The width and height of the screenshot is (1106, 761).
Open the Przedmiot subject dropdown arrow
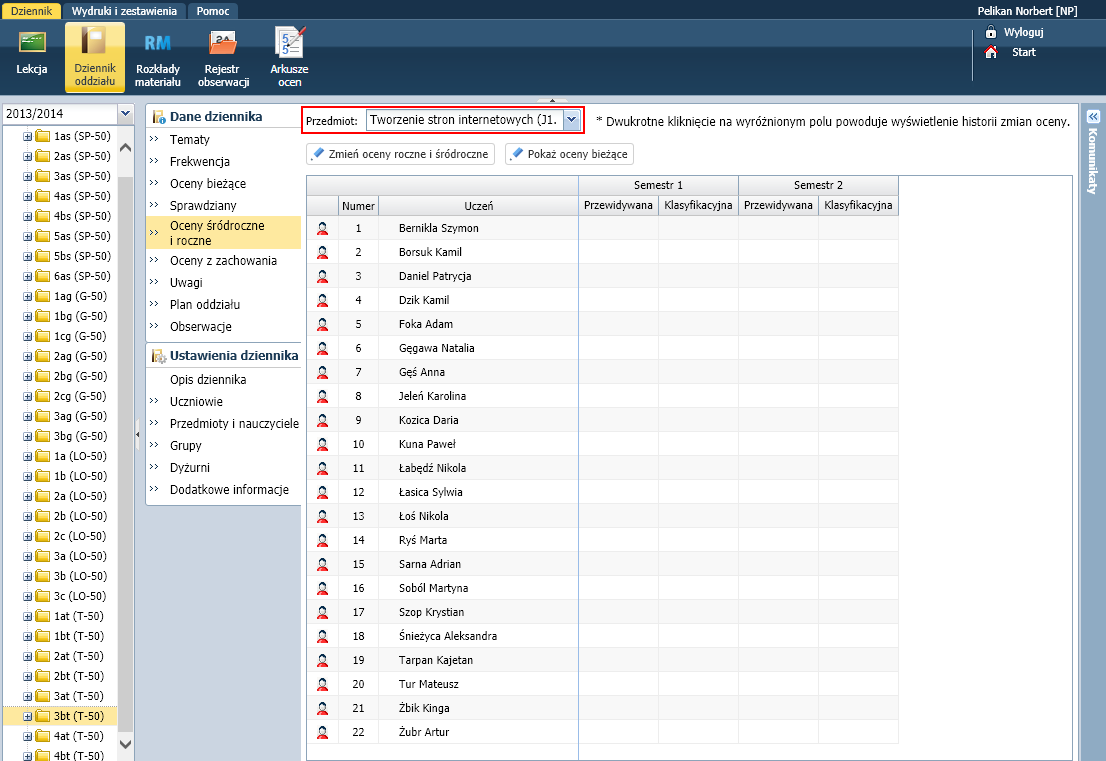tap(571, 120)
